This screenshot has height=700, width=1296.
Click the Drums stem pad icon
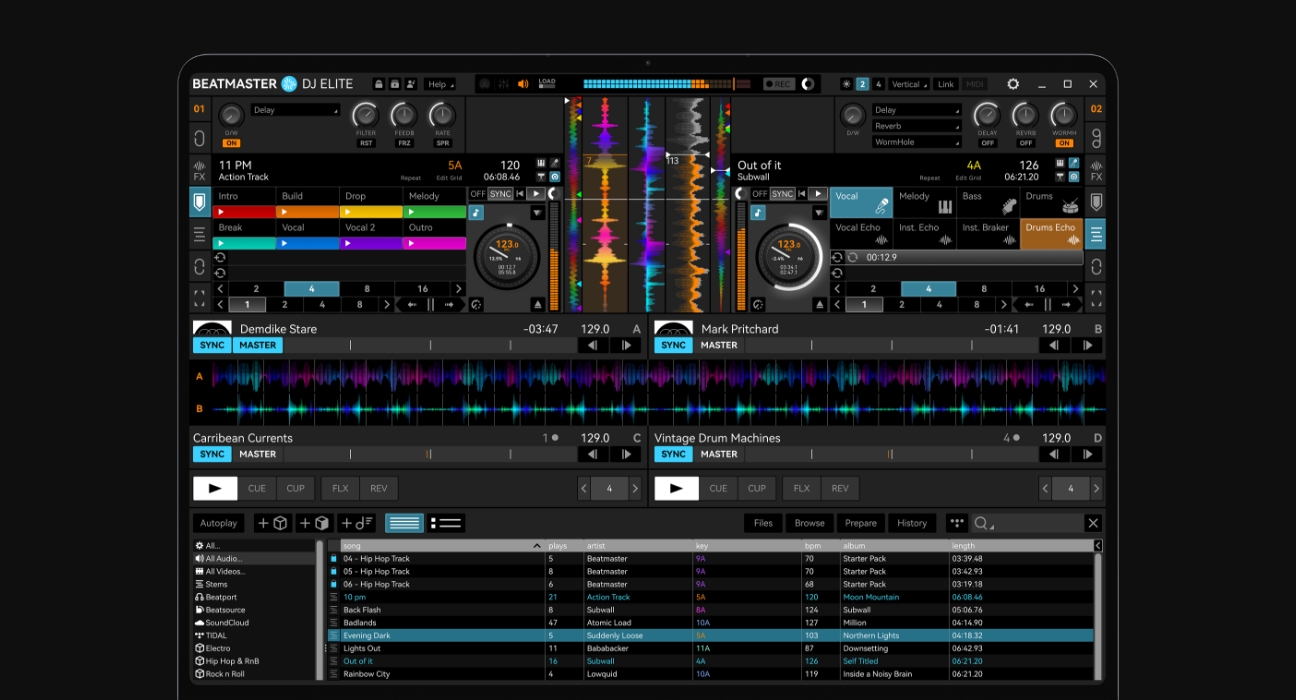point(1070,206)
